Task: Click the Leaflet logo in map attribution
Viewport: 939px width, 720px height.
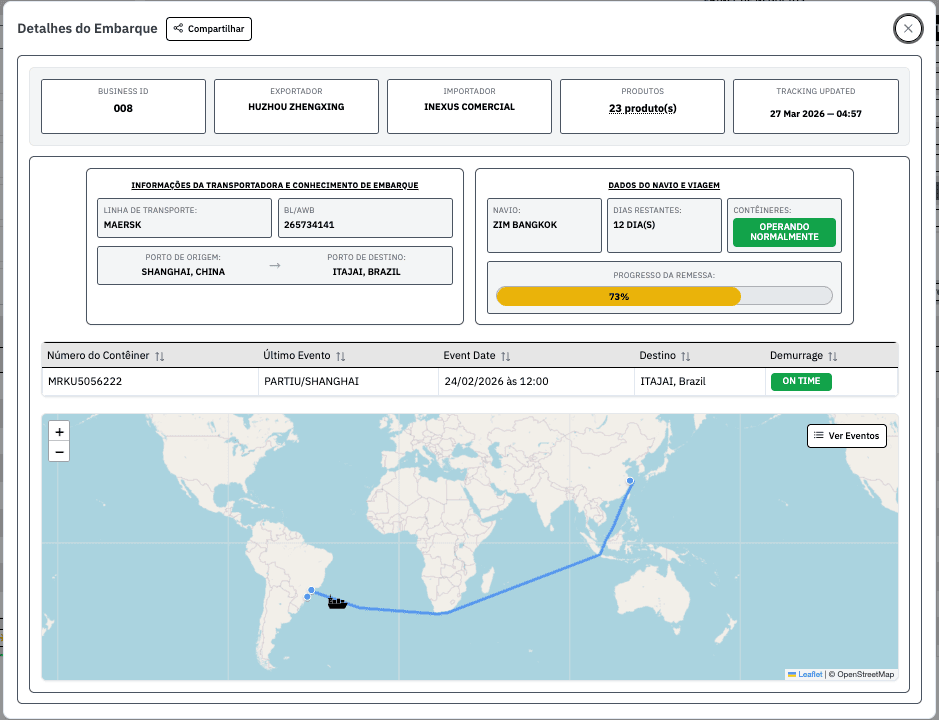Action: coord(804,674)
